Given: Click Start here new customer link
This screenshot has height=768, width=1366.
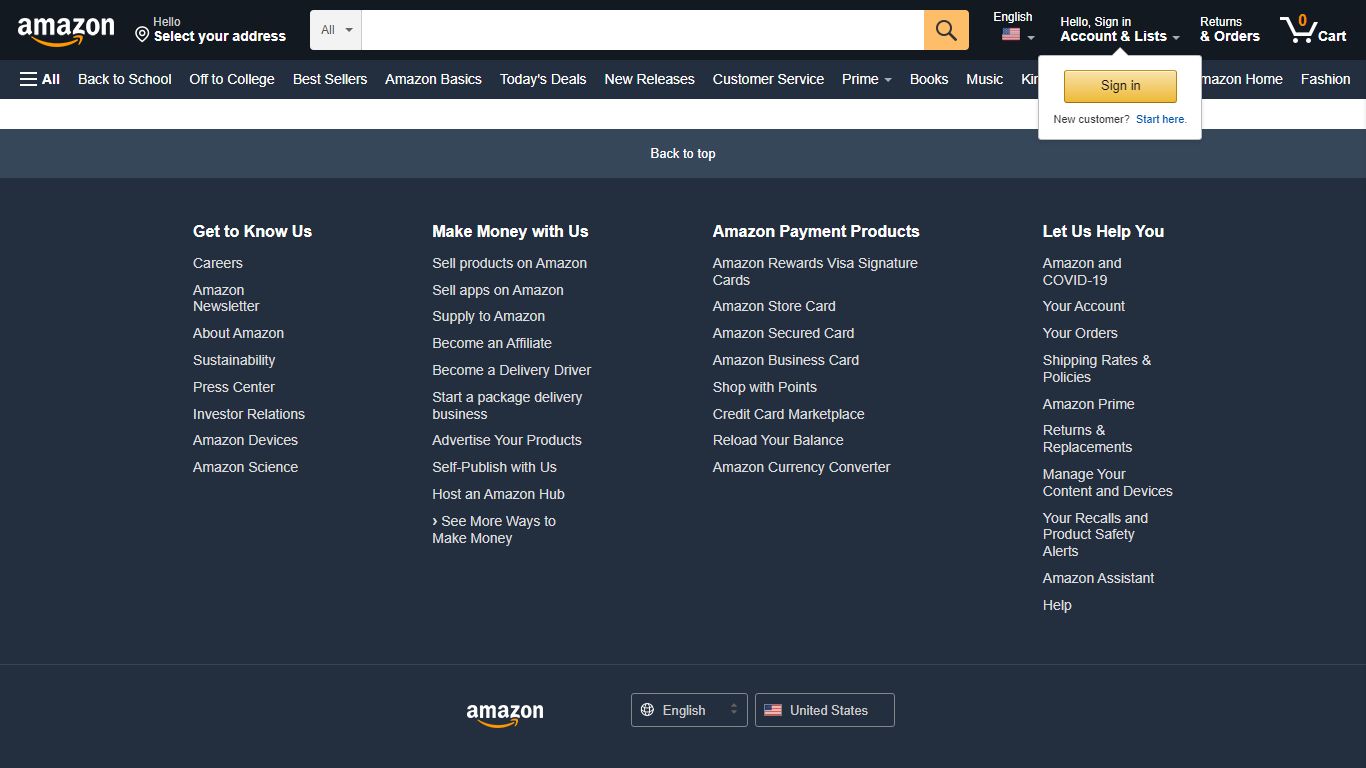Looking at the screenshot, I should tap(1161, 119).
